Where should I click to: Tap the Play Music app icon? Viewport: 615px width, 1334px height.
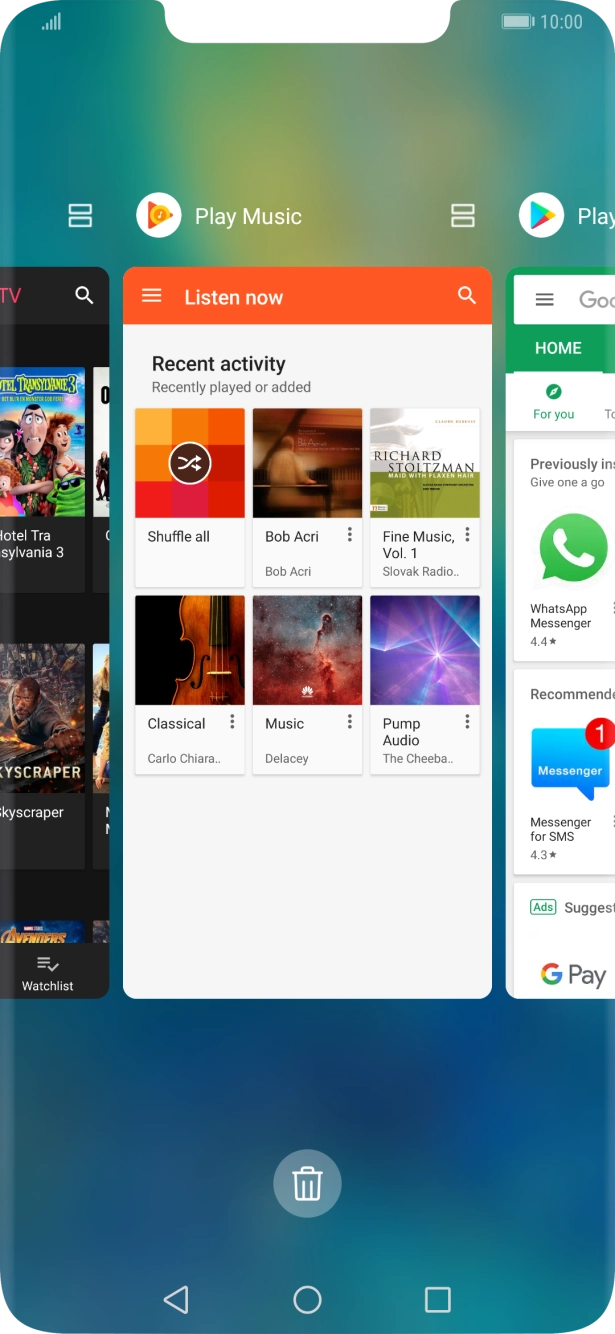tap(159, 215)
